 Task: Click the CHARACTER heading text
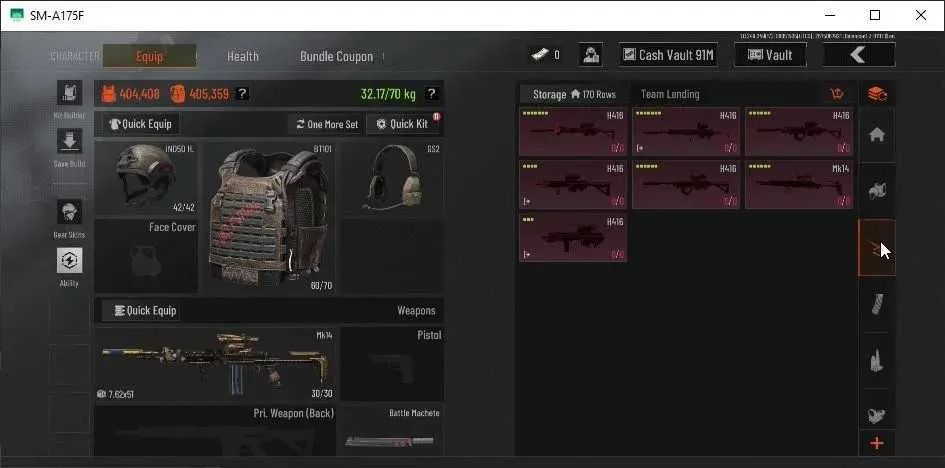pyautogui.click(x=74, y=57)
